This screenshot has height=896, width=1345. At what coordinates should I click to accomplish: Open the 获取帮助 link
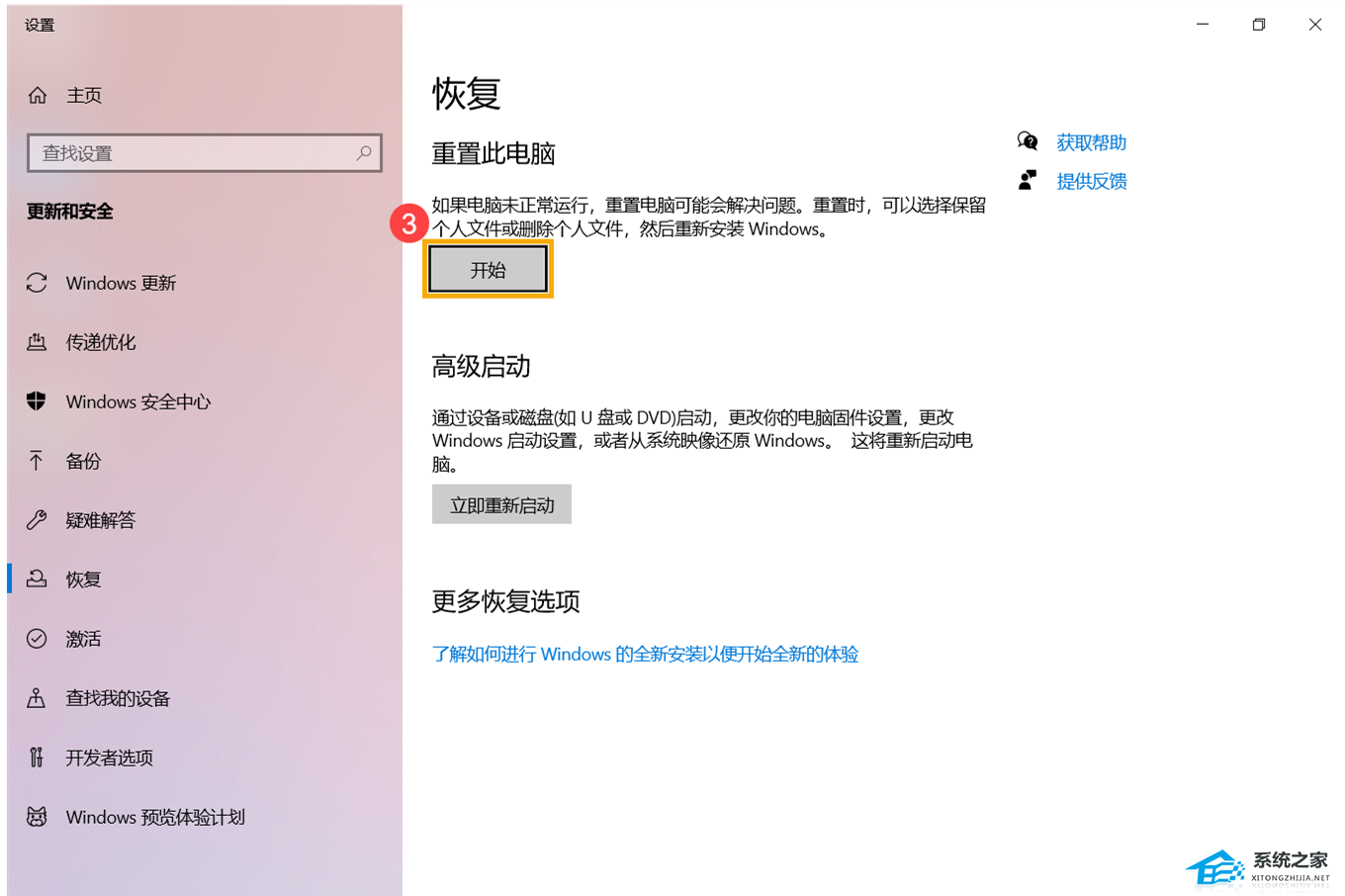1091,142
